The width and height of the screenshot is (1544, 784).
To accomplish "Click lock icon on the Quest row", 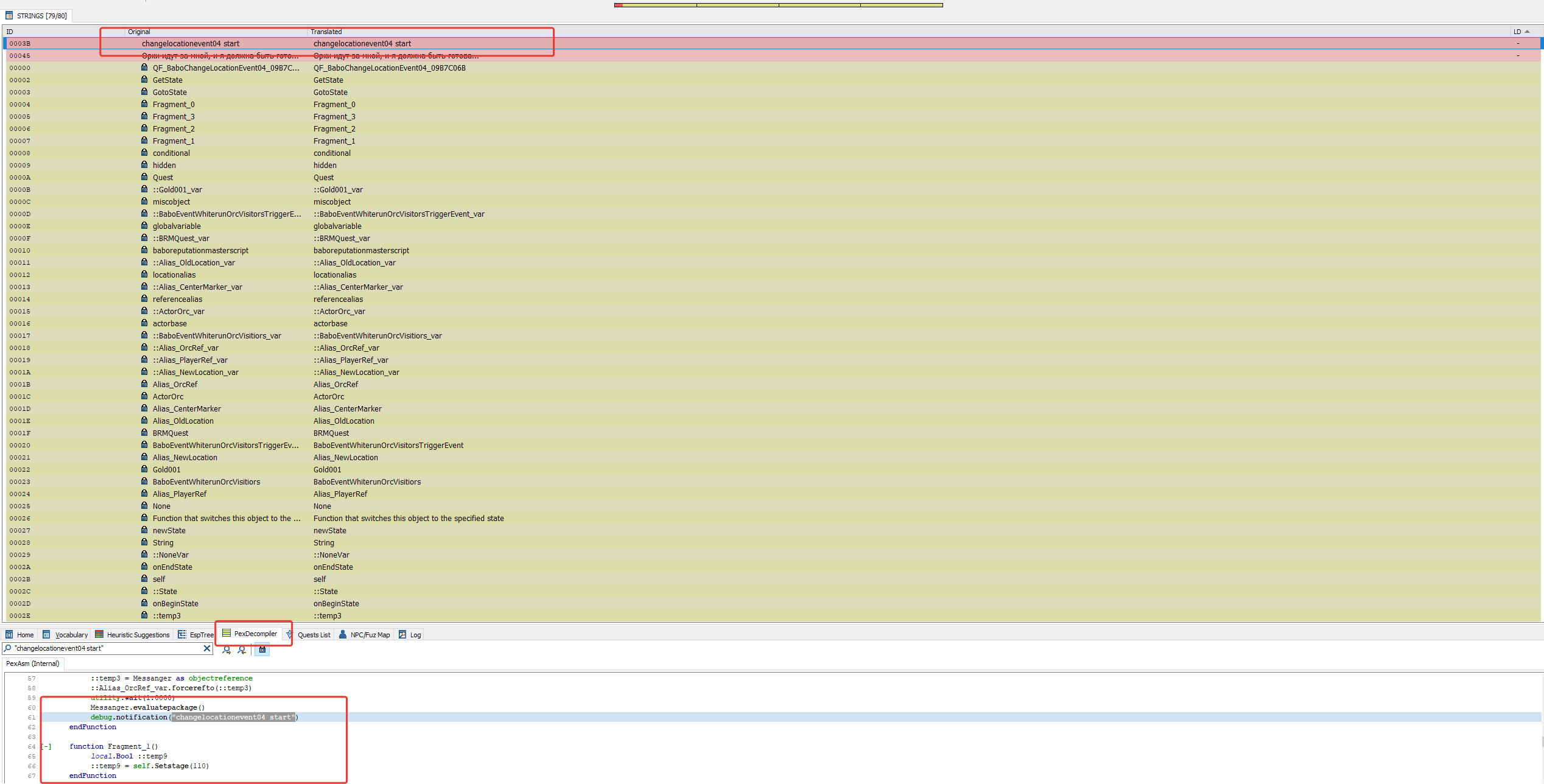I will (144, 177).
